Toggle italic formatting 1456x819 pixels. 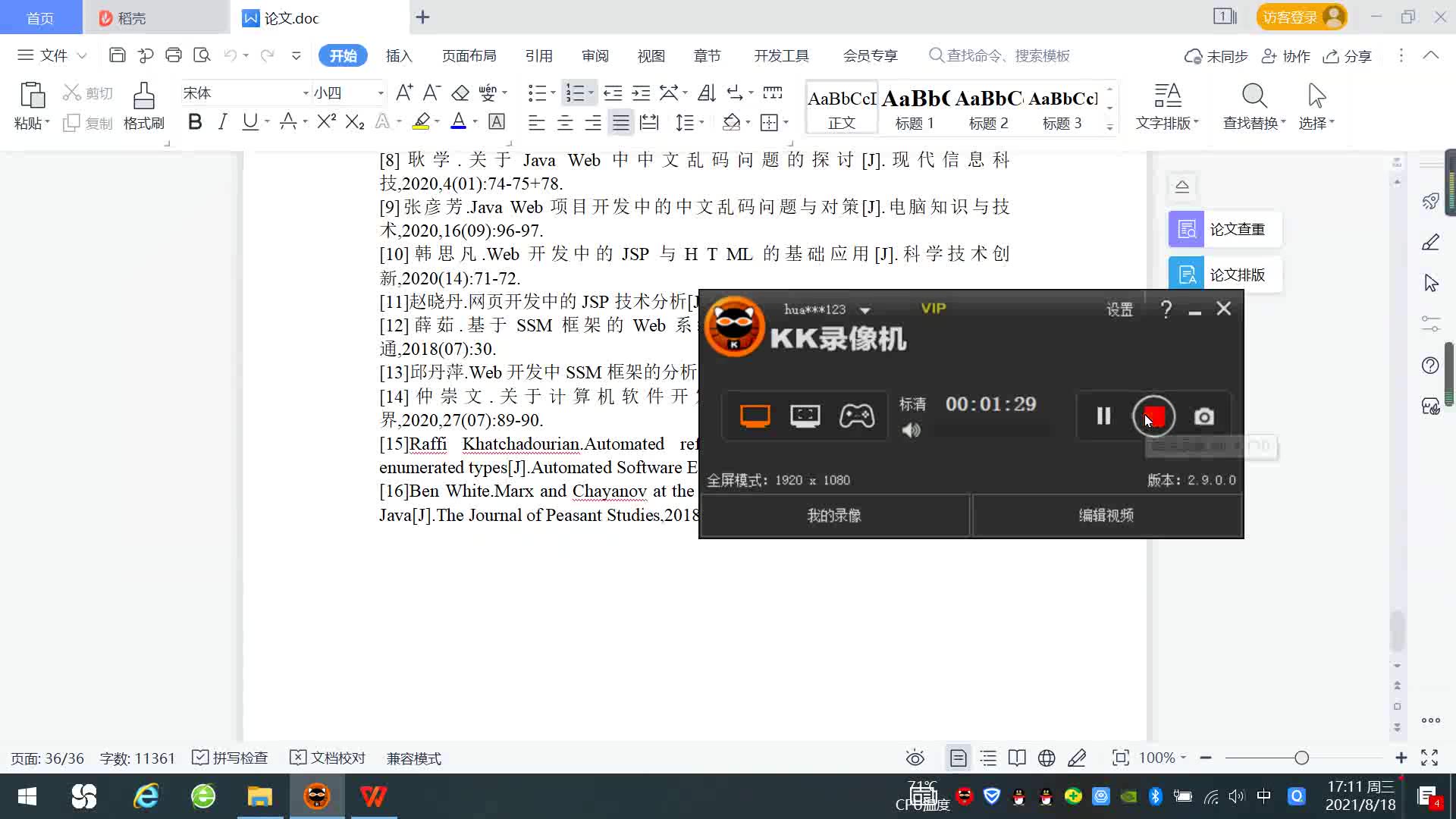[222, 121]
